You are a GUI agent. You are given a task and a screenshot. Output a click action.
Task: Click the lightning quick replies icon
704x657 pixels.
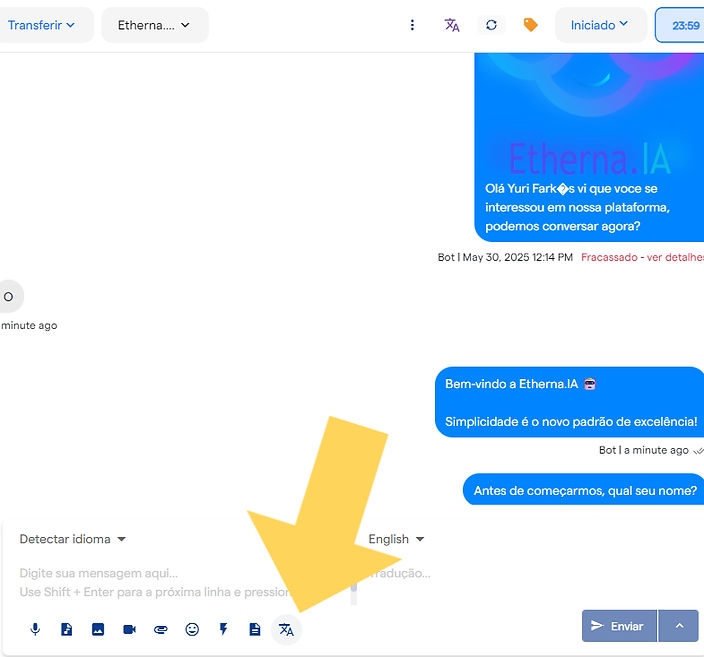(x=224, y=629)
